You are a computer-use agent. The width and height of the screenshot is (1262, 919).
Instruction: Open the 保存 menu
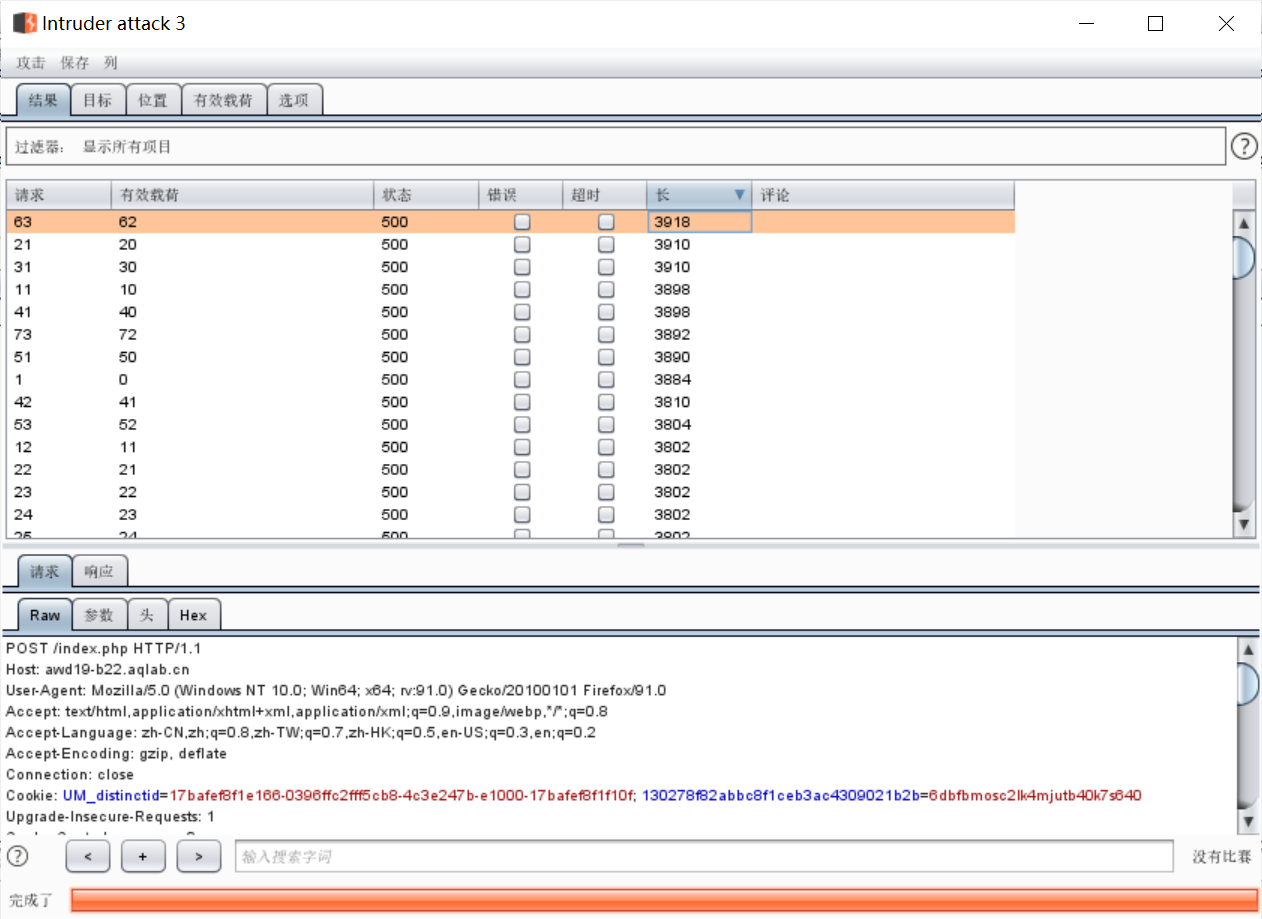click(x=75, y=62)
